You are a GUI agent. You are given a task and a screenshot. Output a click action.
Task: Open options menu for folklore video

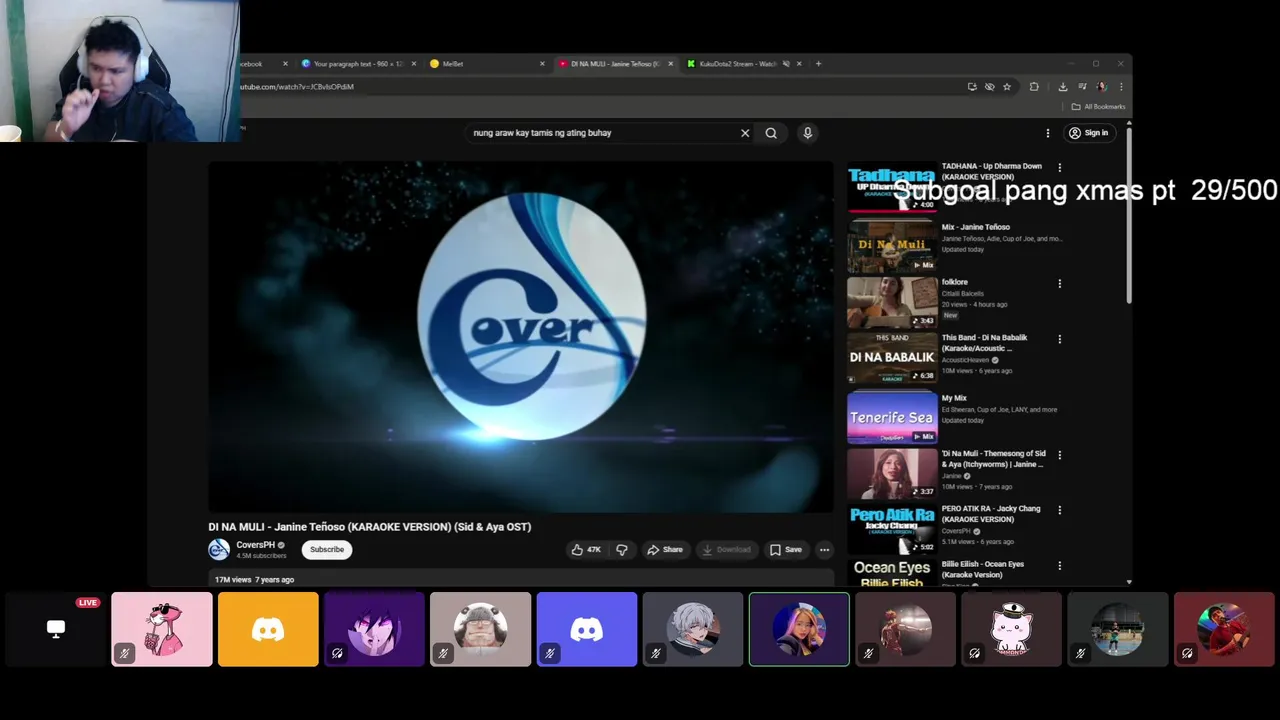(x=1060, y=284)
